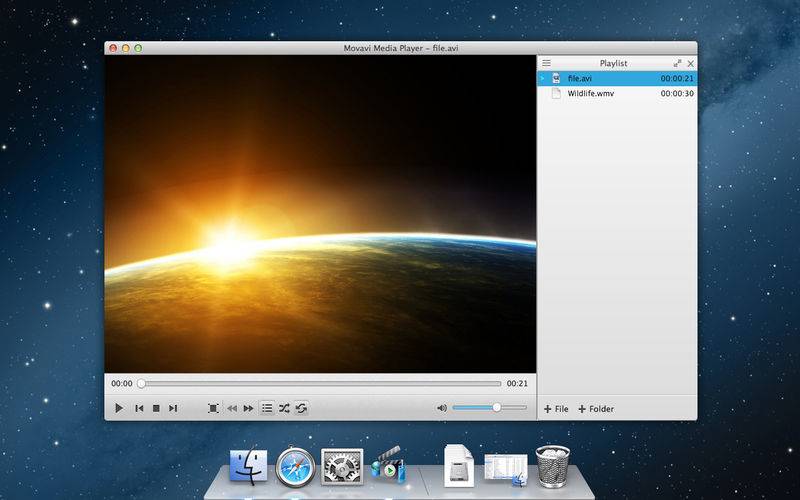Toggle repeat playback mode
The image size is (800, 500).
tap(302, 408)
